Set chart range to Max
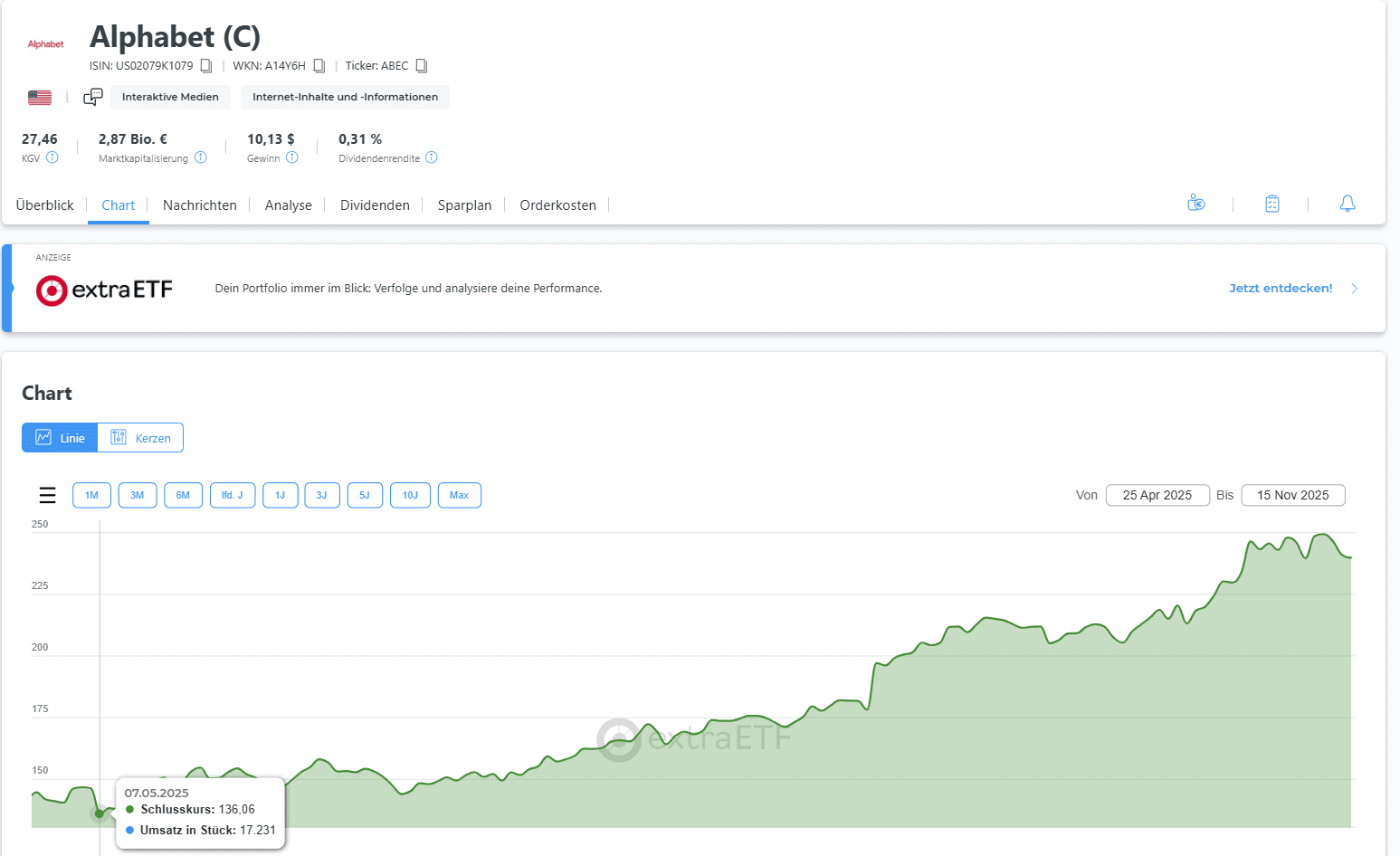 pos(460,495)
